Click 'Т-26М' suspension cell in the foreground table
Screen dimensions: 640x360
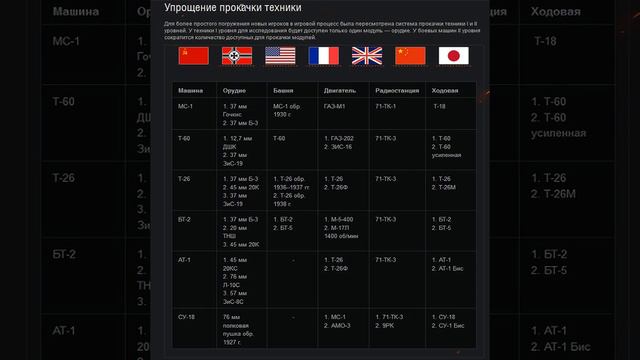[444, 187]
